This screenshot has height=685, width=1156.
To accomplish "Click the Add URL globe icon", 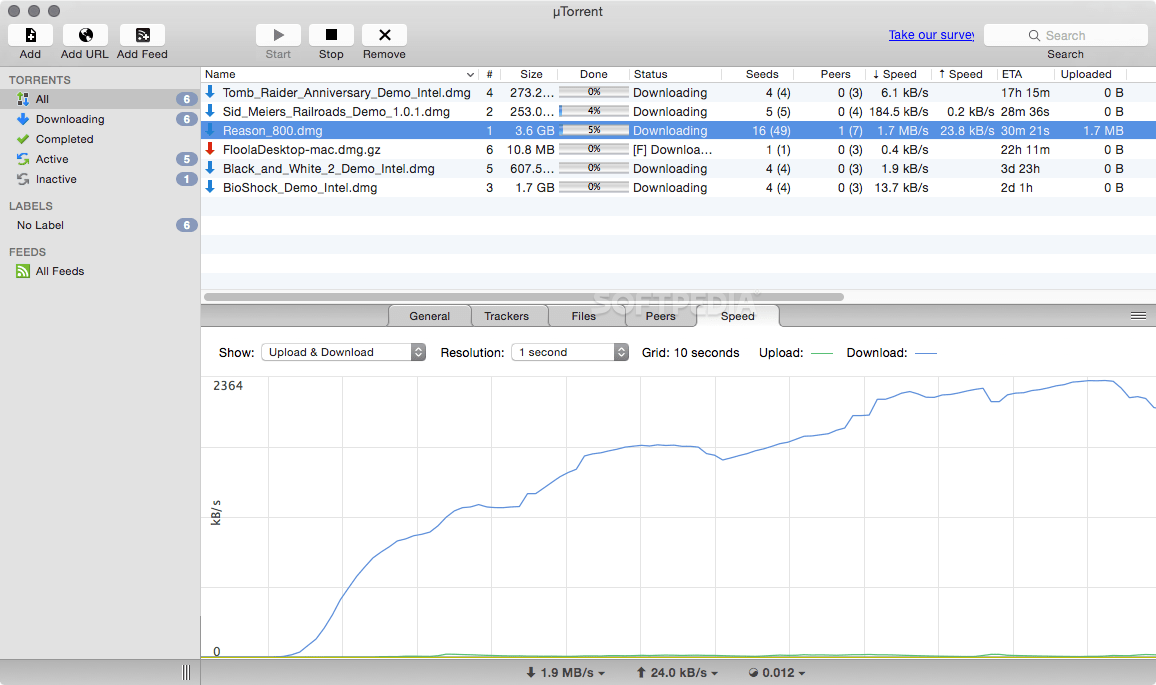I will pos(86,35).
